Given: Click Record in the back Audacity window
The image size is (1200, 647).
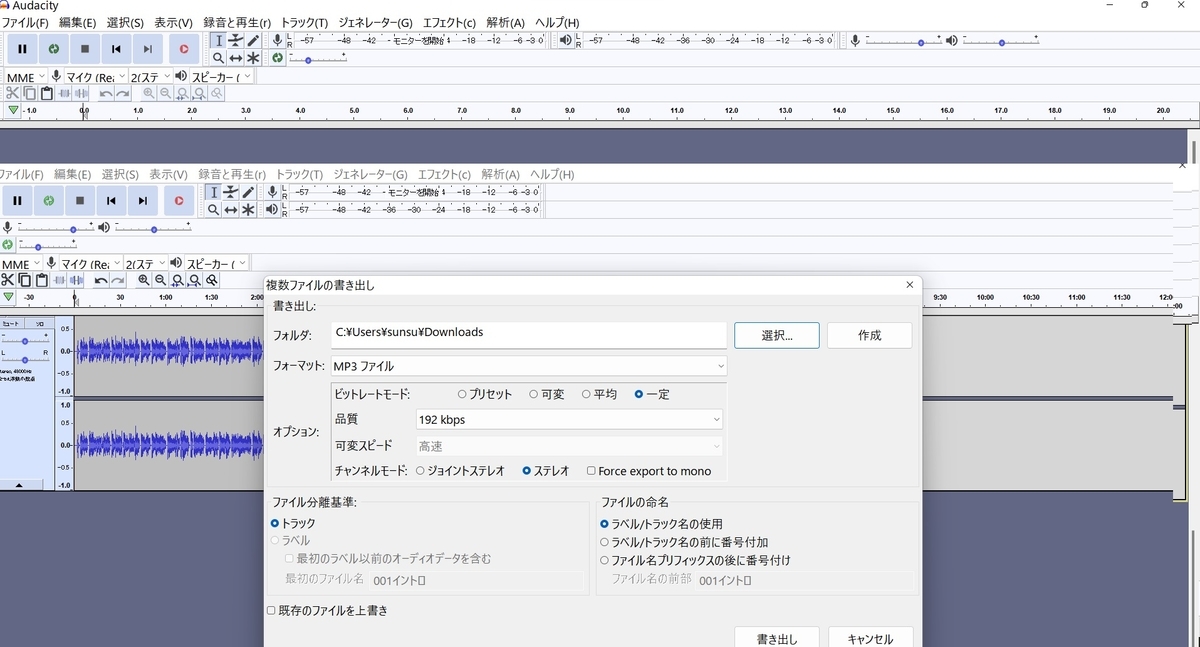Looking at the screenshot, I should click(x=184, y=48).
